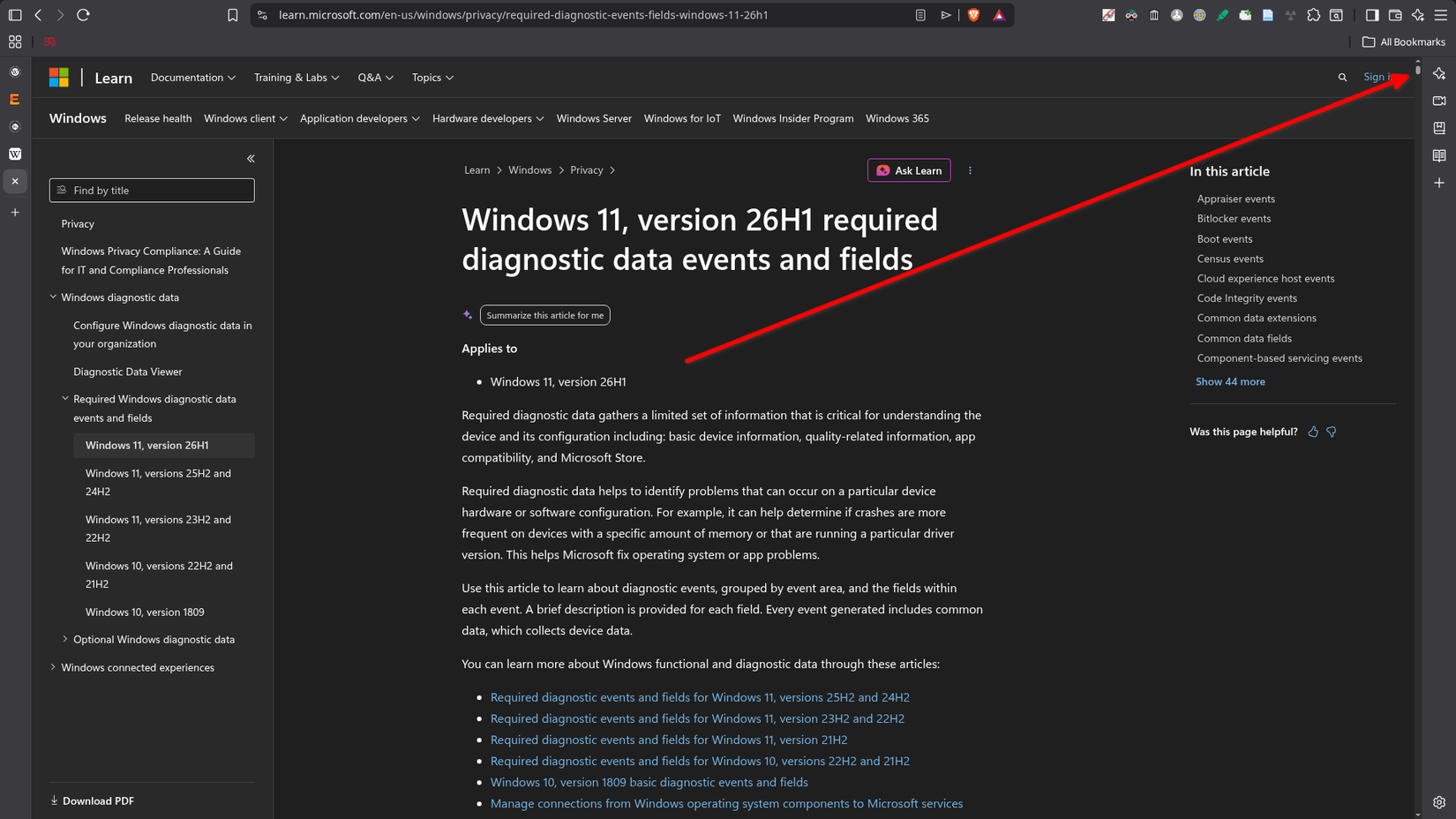Screen dimensions: 1456x819
Task: Open the Documentation dropdown menu
Action: click(193, 78)
